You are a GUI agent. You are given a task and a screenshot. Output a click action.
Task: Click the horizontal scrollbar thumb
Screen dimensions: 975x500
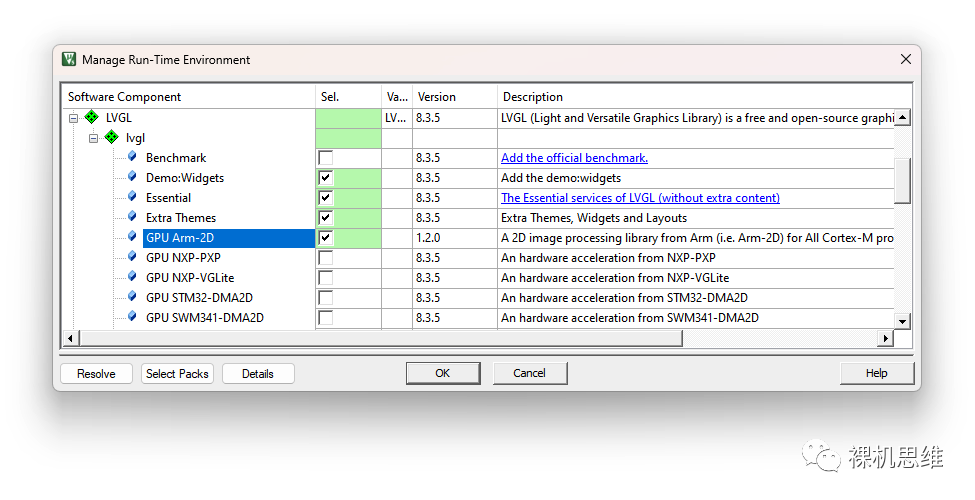tap(381, 338)
